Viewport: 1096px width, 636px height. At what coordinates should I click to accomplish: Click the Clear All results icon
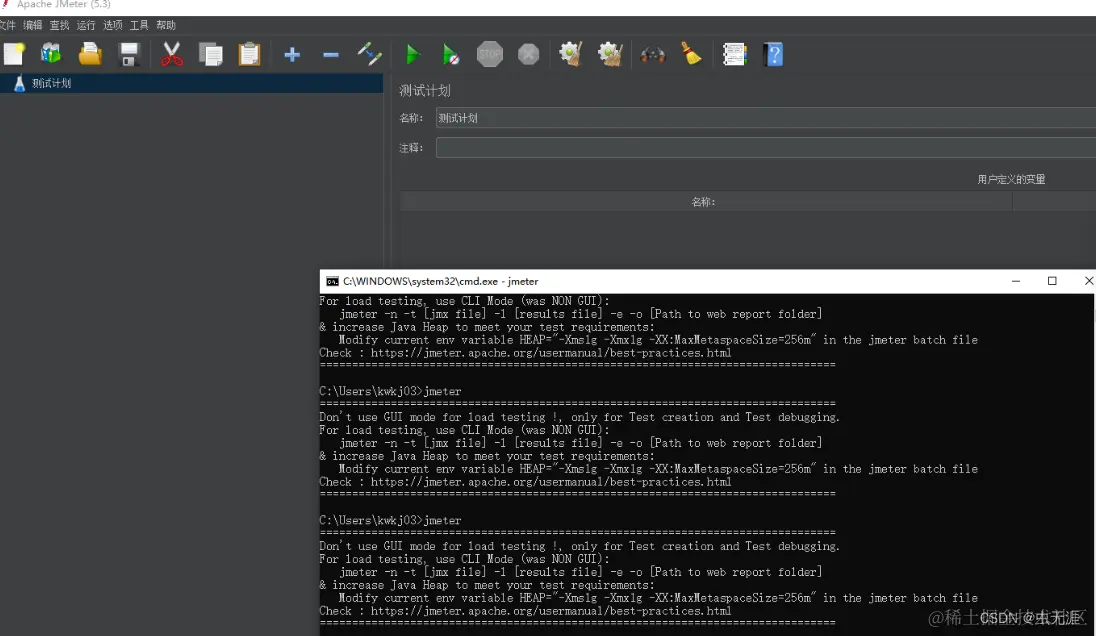pos(610,54)
